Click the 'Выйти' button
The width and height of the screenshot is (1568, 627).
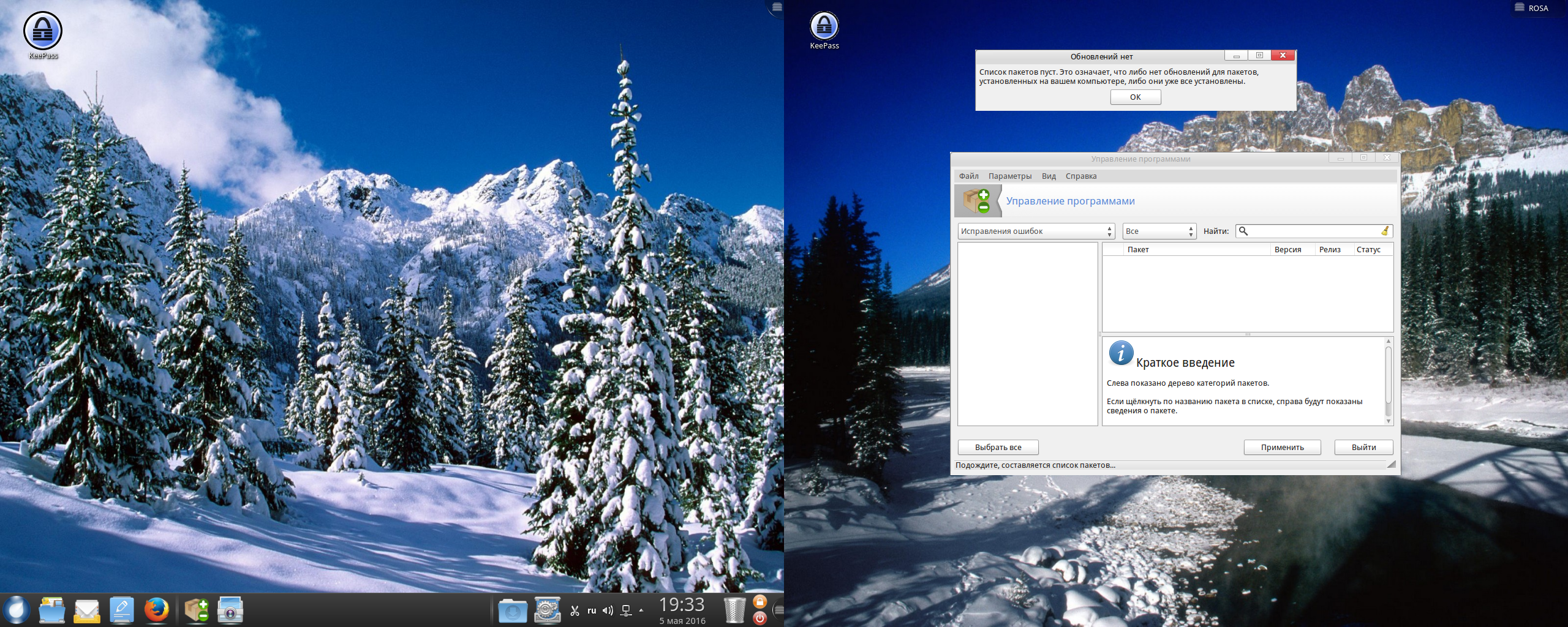coord(1364,448)
